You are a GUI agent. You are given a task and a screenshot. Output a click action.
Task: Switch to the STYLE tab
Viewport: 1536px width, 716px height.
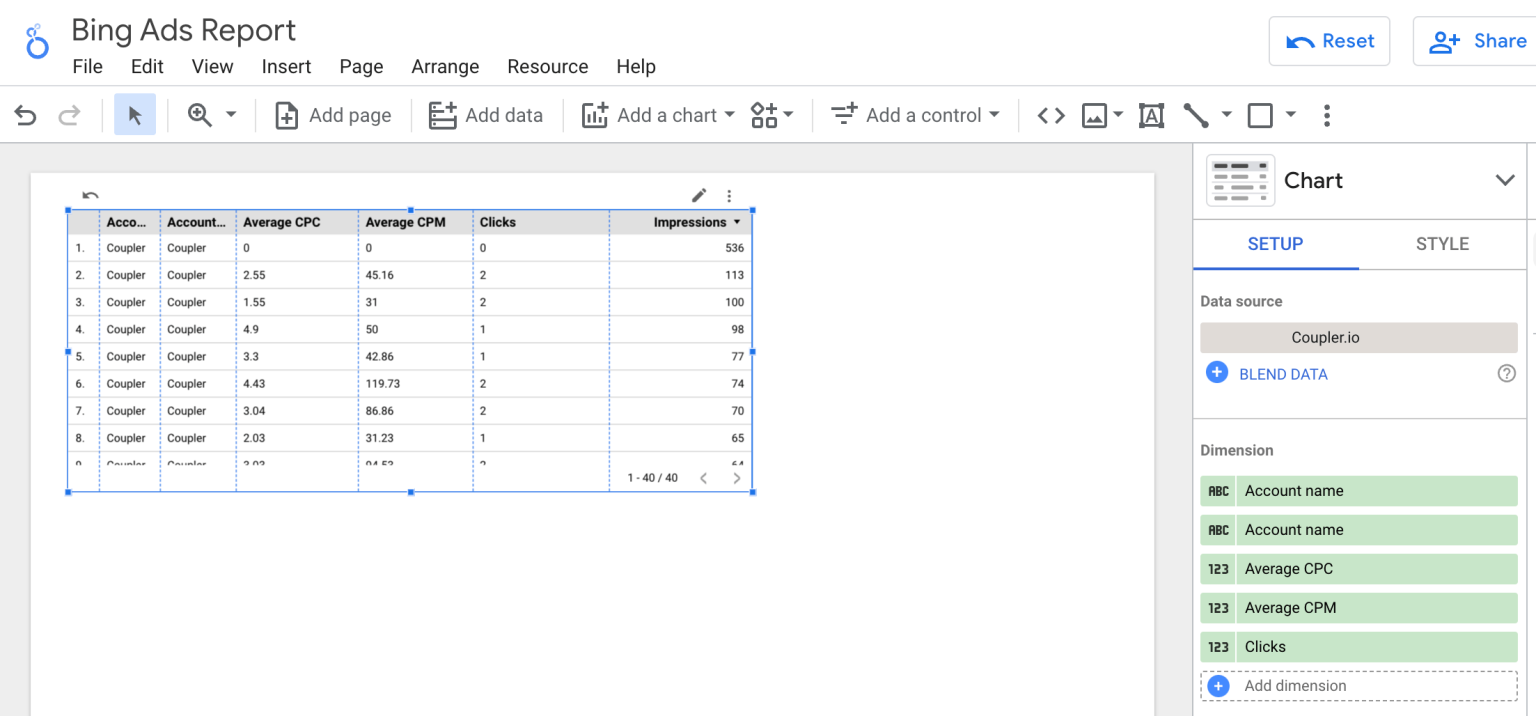pyautogui.click(x=1442, y=244)
